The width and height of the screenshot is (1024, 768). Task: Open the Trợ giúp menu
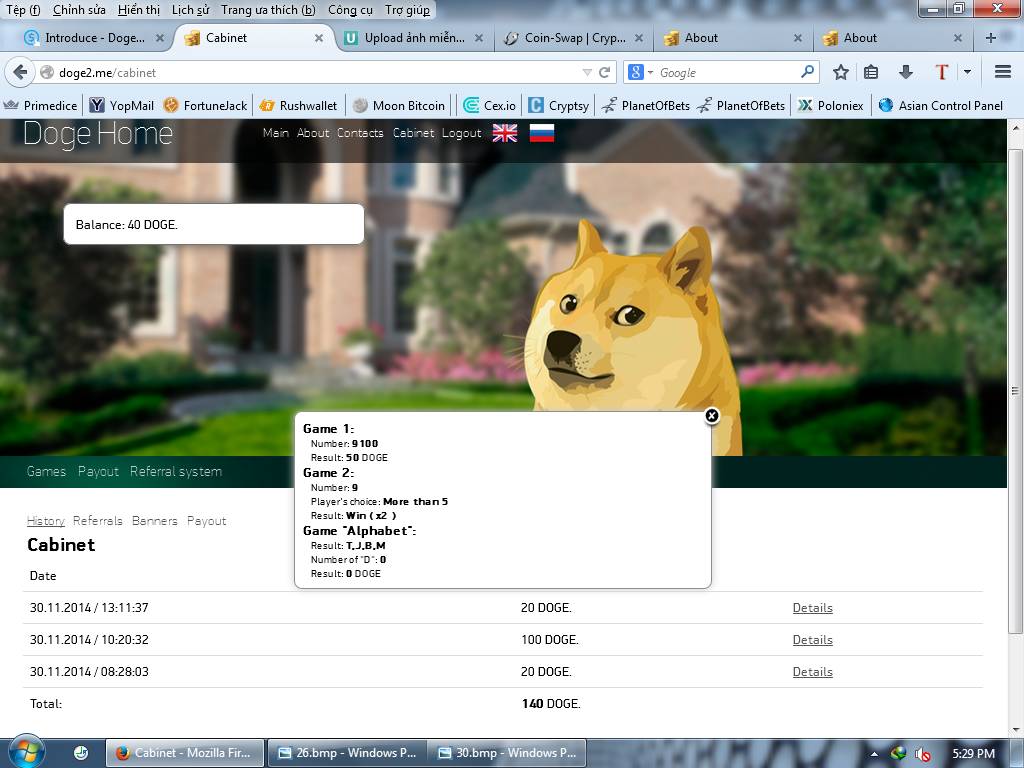pos(408,10)
